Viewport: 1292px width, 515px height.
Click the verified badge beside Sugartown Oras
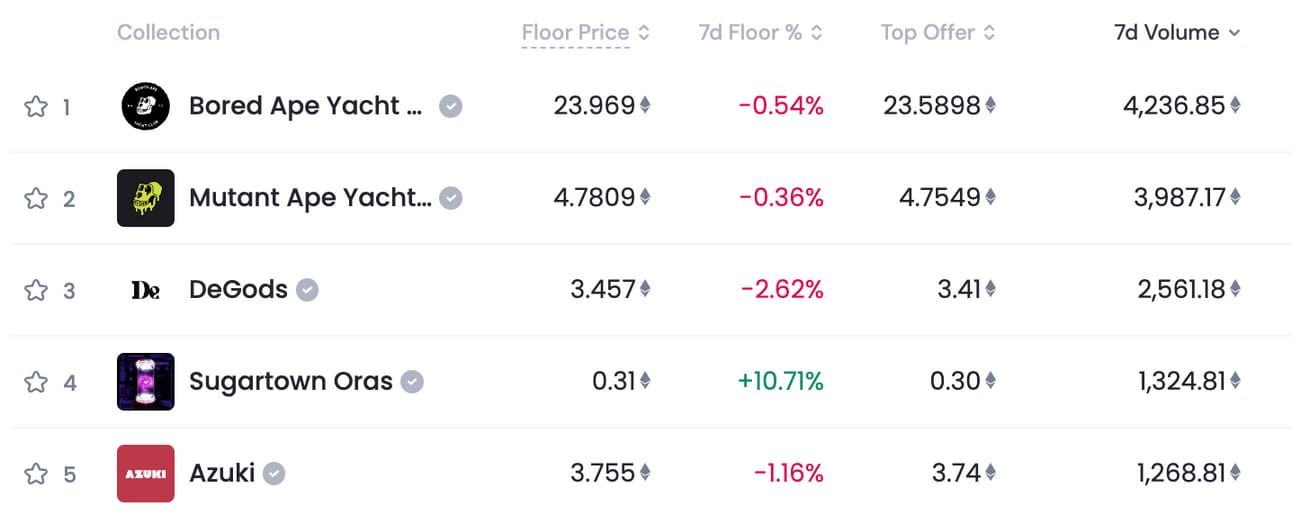tap(412, 382)
